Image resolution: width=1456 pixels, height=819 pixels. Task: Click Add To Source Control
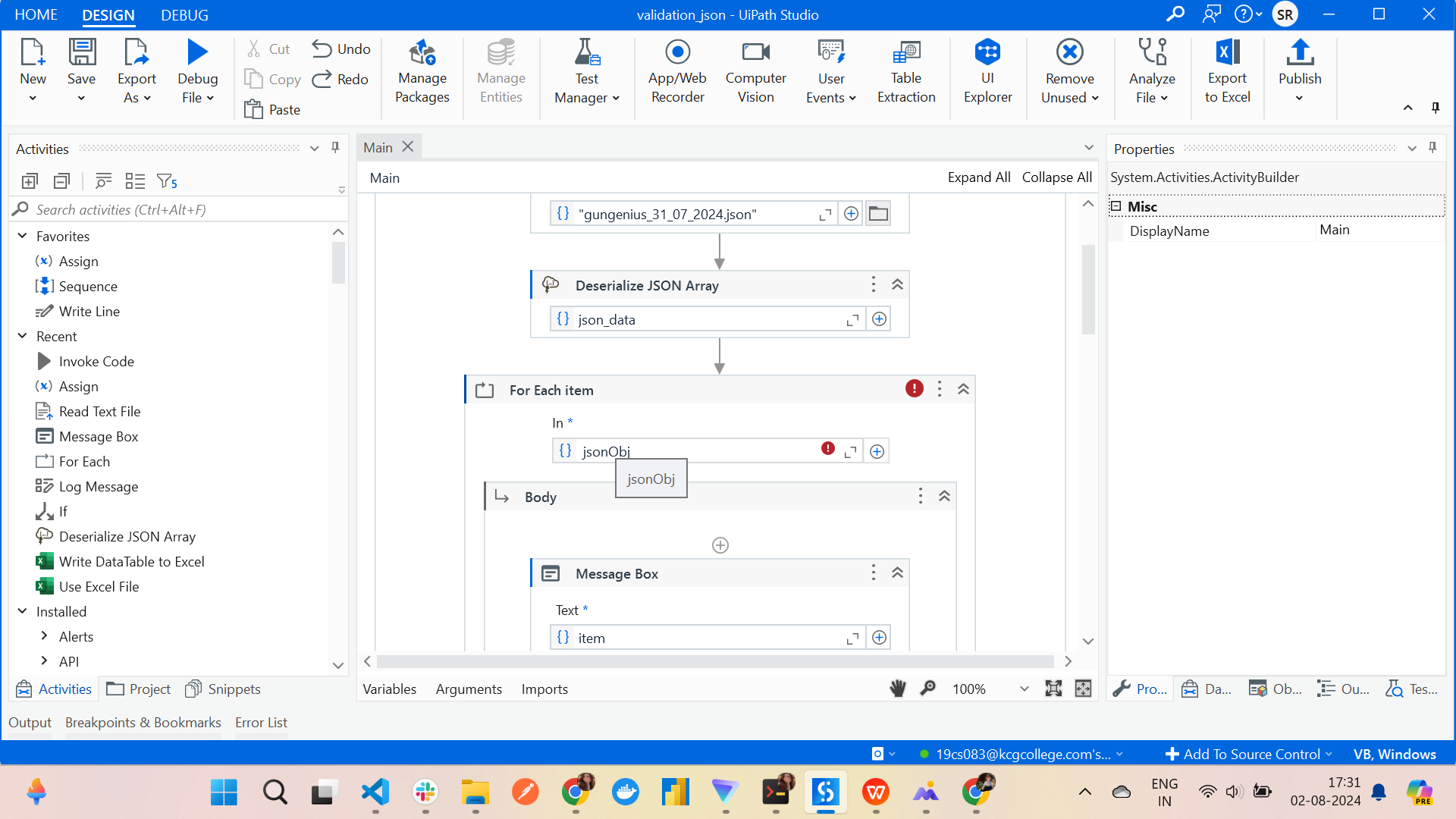(1246, 754)
